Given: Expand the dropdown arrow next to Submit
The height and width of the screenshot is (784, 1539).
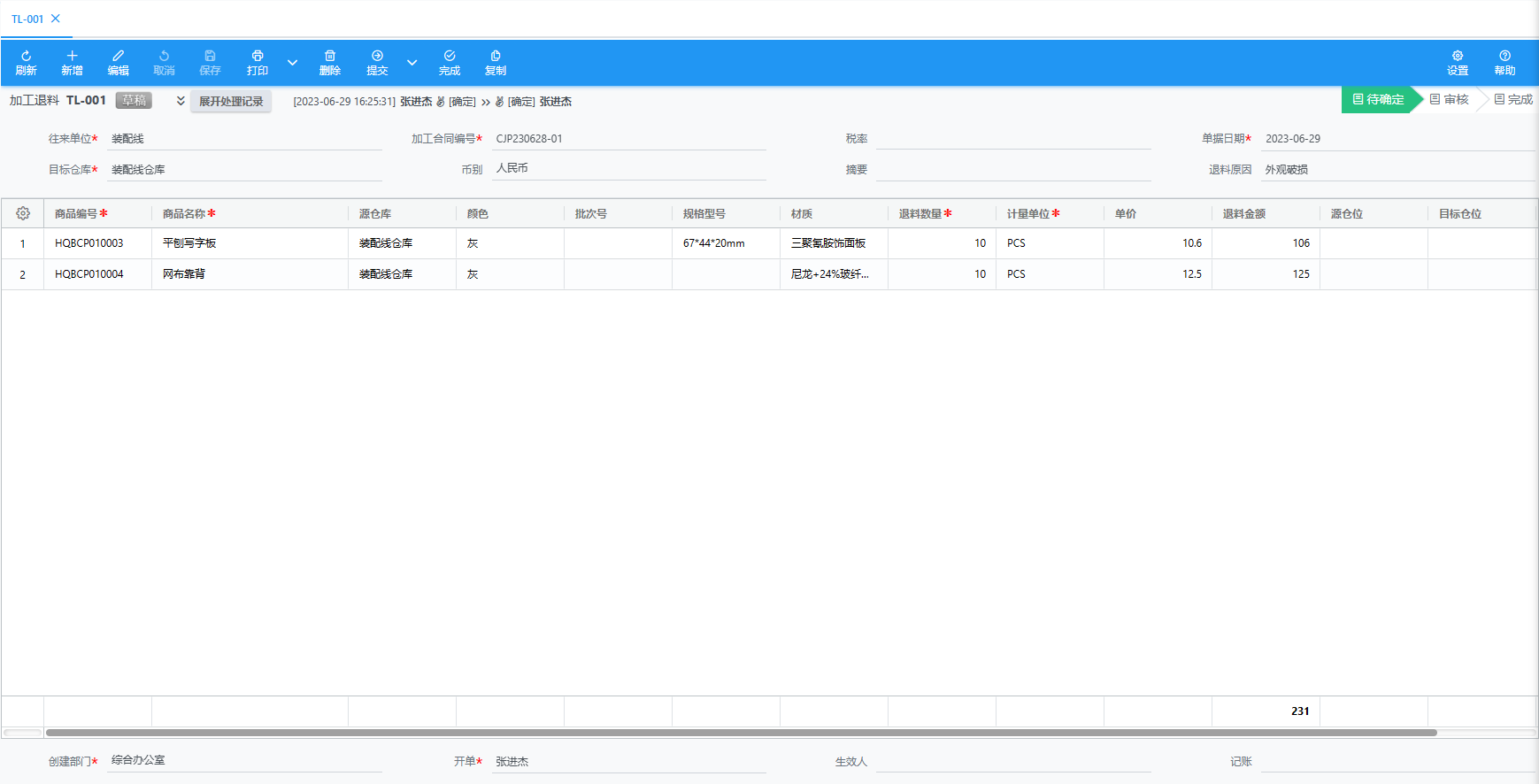Looking at the screenshot, I should point(412,62).
